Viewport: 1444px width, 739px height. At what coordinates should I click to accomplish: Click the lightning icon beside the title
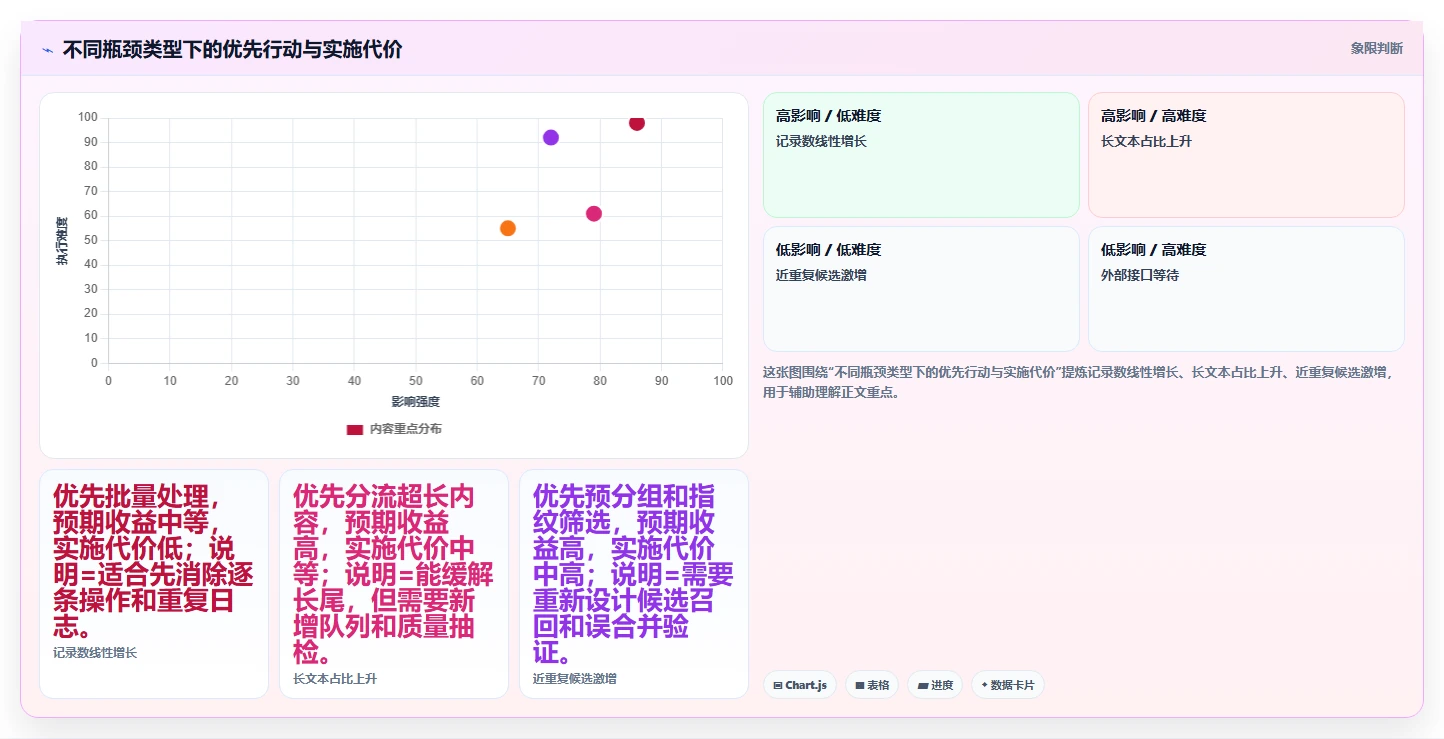(47, 49)
